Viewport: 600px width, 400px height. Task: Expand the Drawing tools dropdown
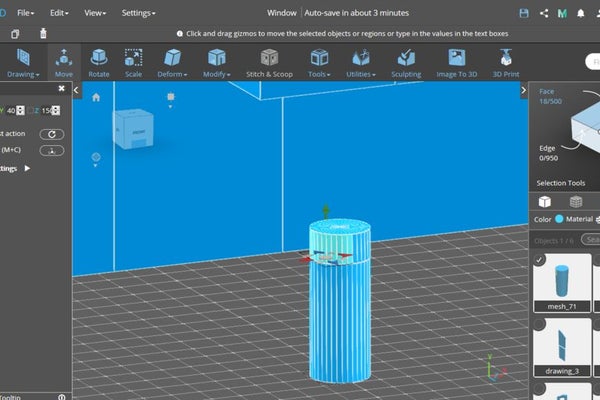pyautogui.click(x=22, y=62)
